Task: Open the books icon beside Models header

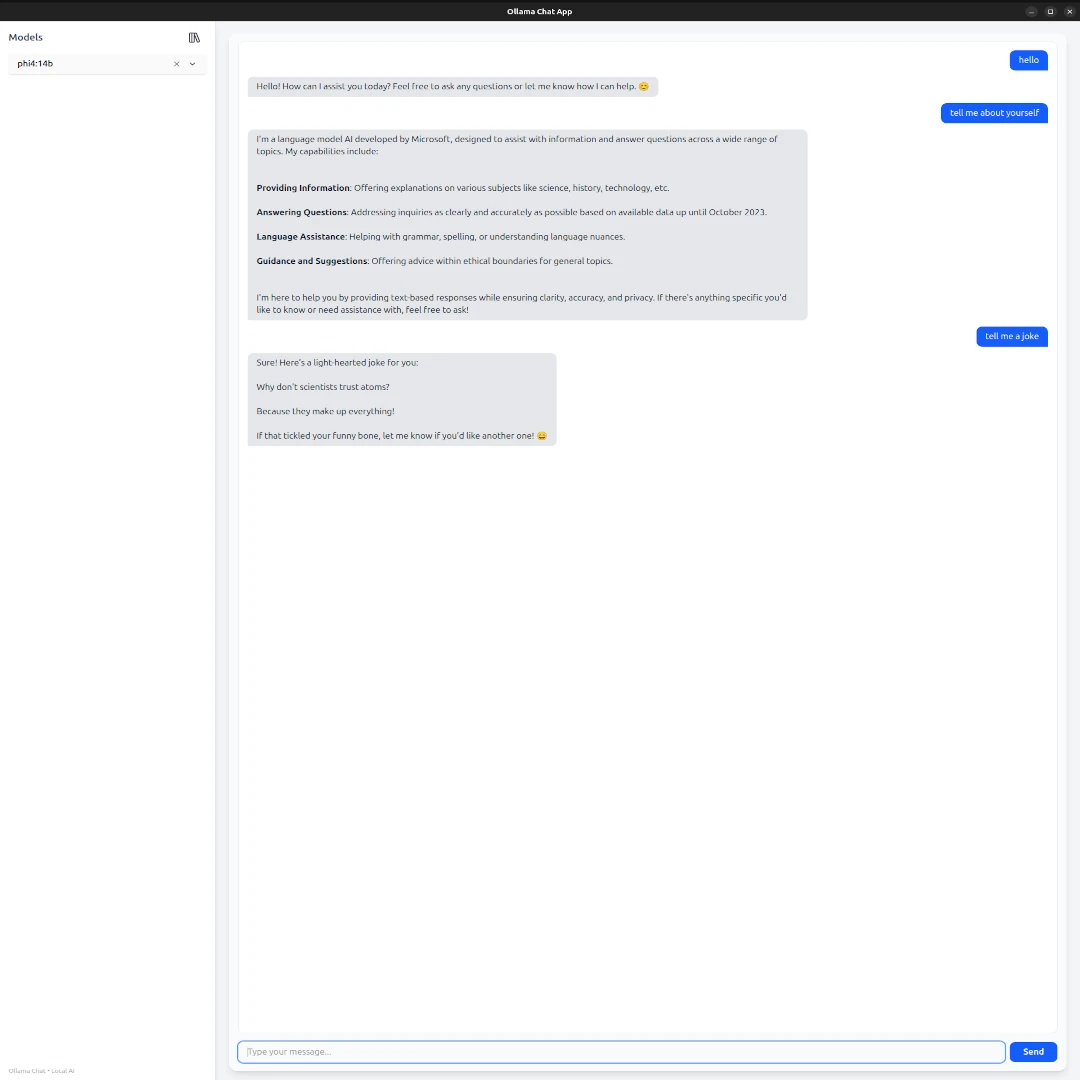Action: coord(194,37)
